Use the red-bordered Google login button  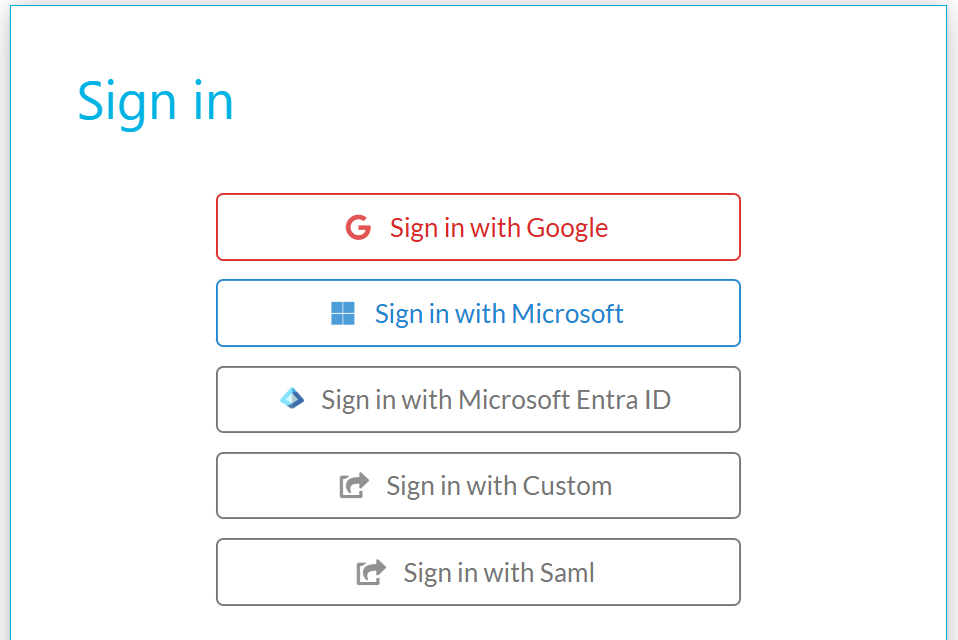tap(478, 227)
